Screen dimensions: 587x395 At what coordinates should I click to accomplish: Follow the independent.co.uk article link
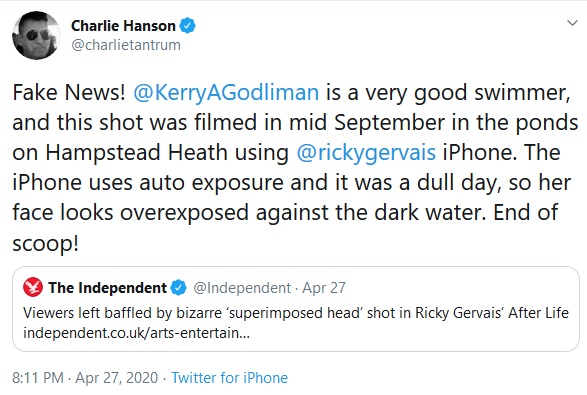coord(136,332)
